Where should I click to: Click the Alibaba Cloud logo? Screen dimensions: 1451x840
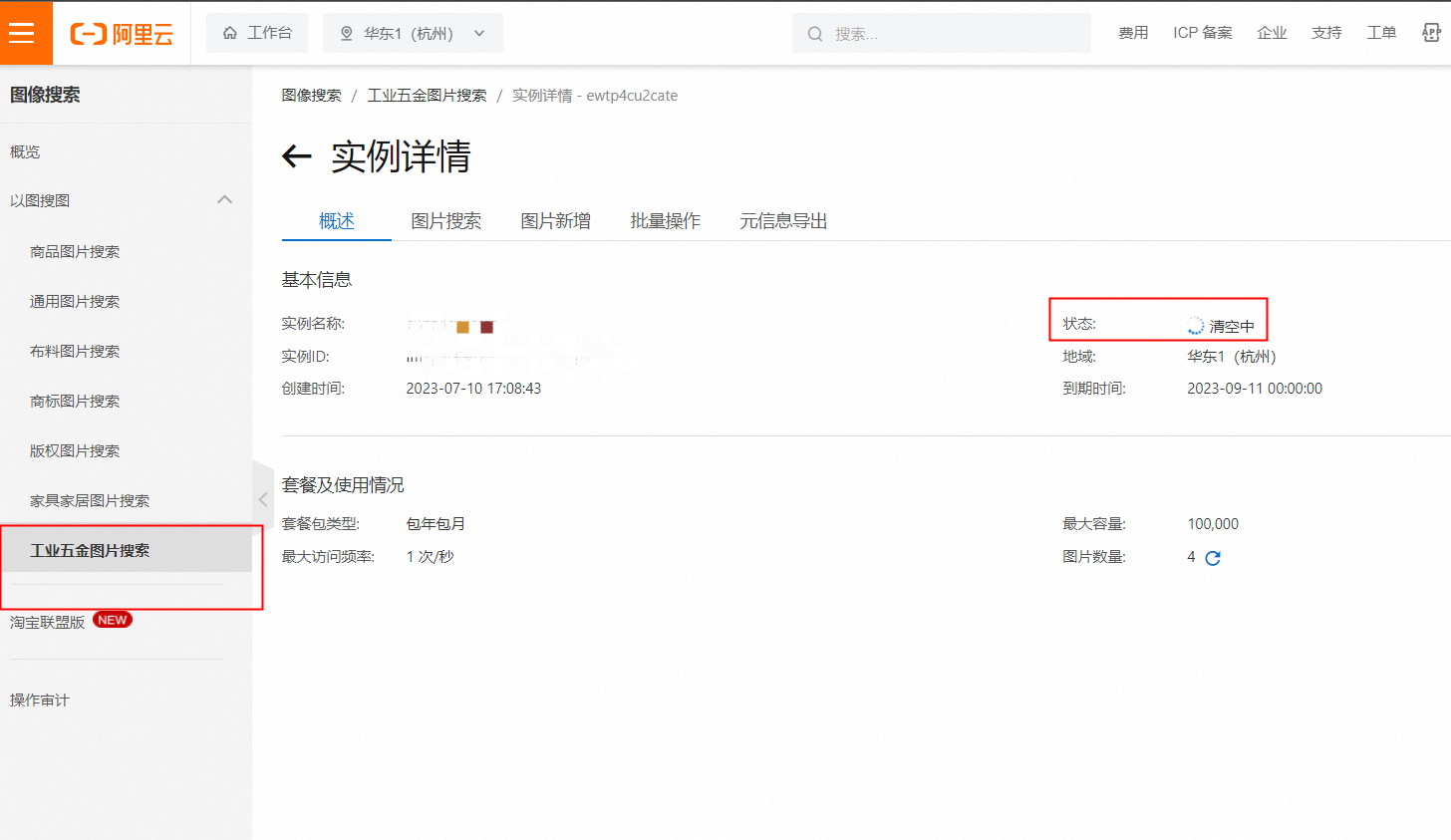point(122,34)
